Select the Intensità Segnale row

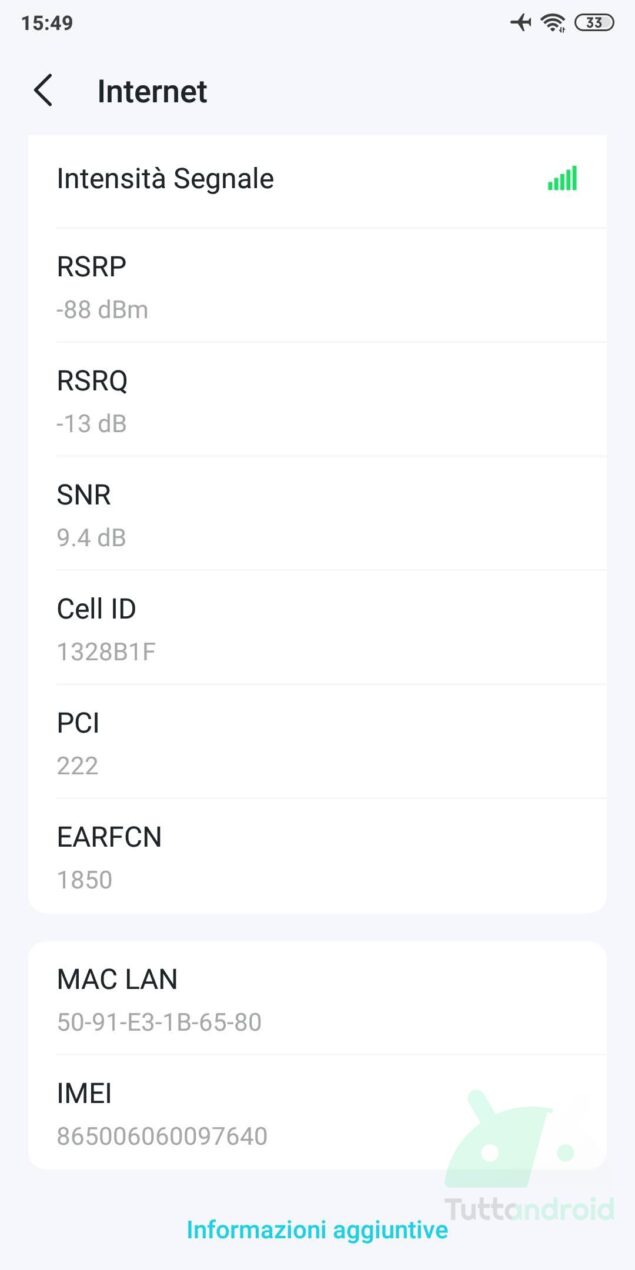(x=317, y=181)
